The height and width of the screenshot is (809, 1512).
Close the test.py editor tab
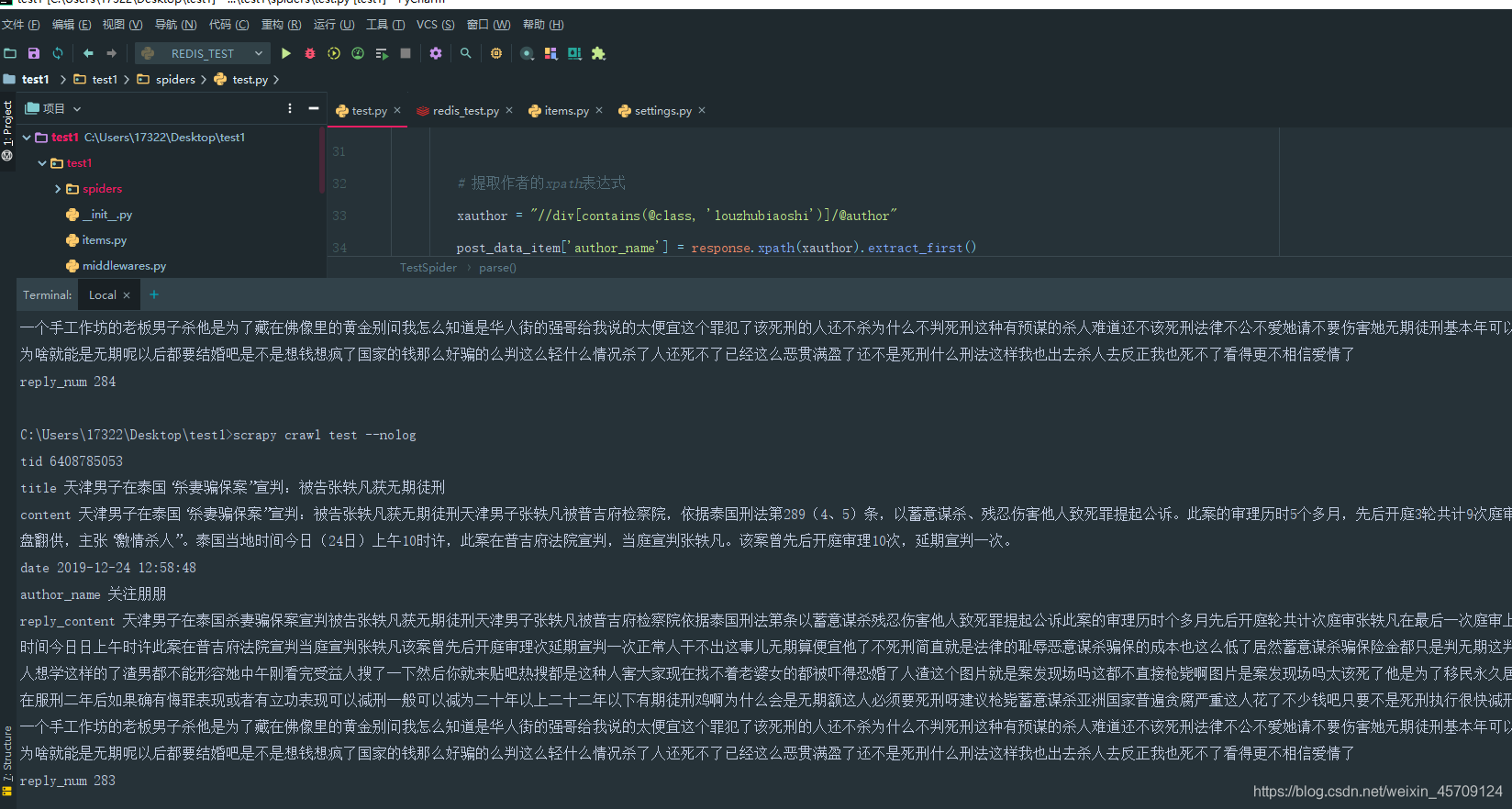397,110
